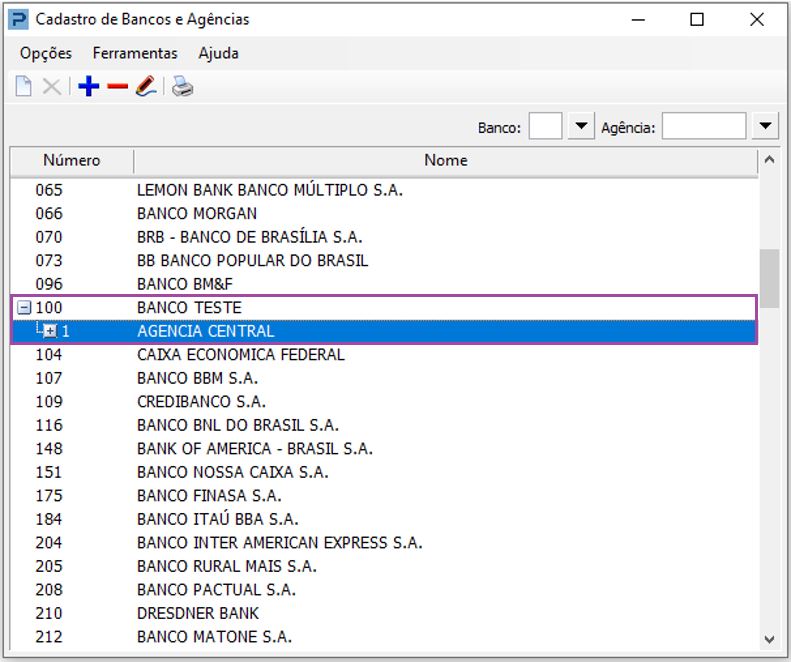Select row BANCO MORGAN
The height and width of the screenshot is (662, 791).
[384, 213]
